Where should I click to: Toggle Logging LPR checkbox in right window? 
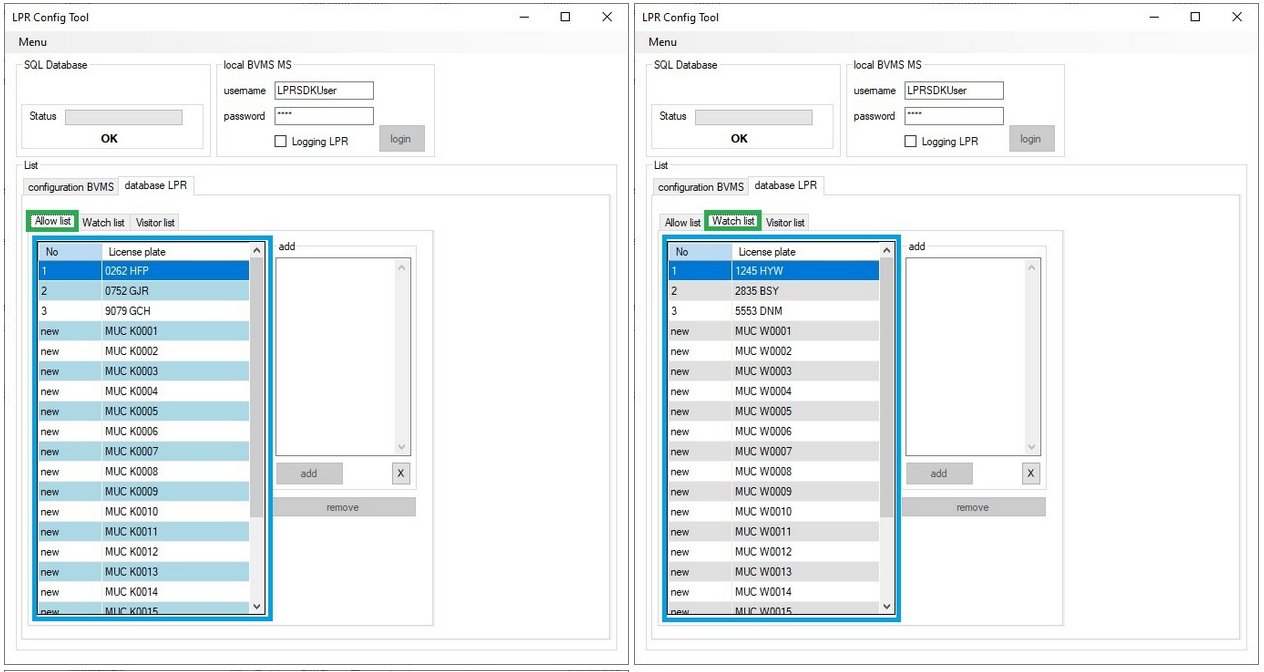[x=911, y=142]
